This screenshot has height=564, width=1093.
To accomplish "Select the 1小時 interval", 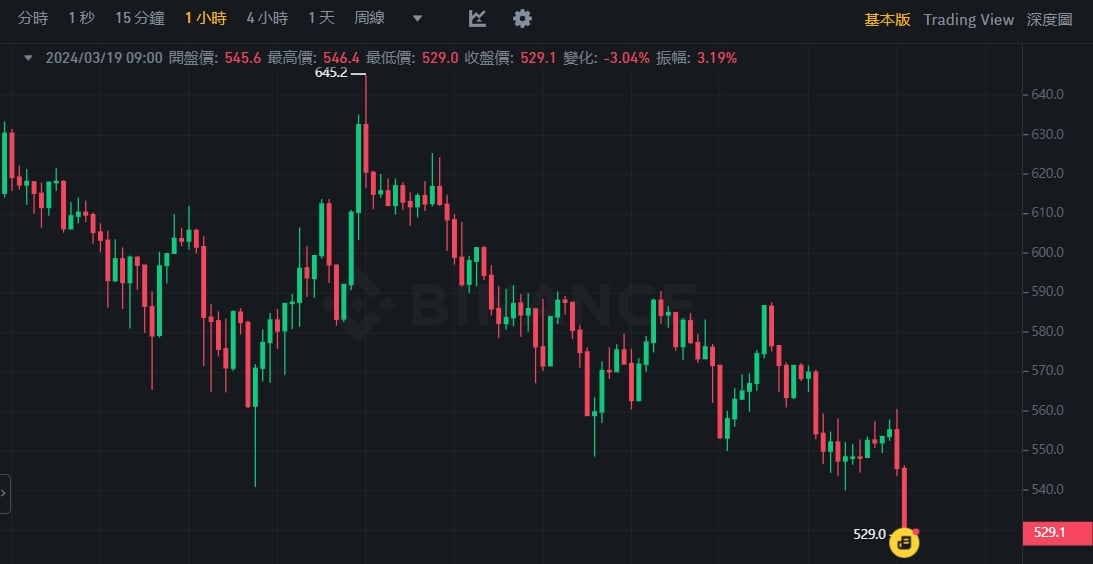I will coord(206,19).
